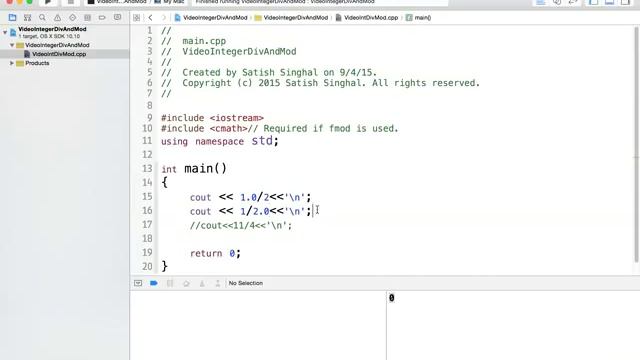Open the VideoIntDivMod.cpp breadcrumb
The width and height of the screenshot is (640, 360).
point(367,18)
